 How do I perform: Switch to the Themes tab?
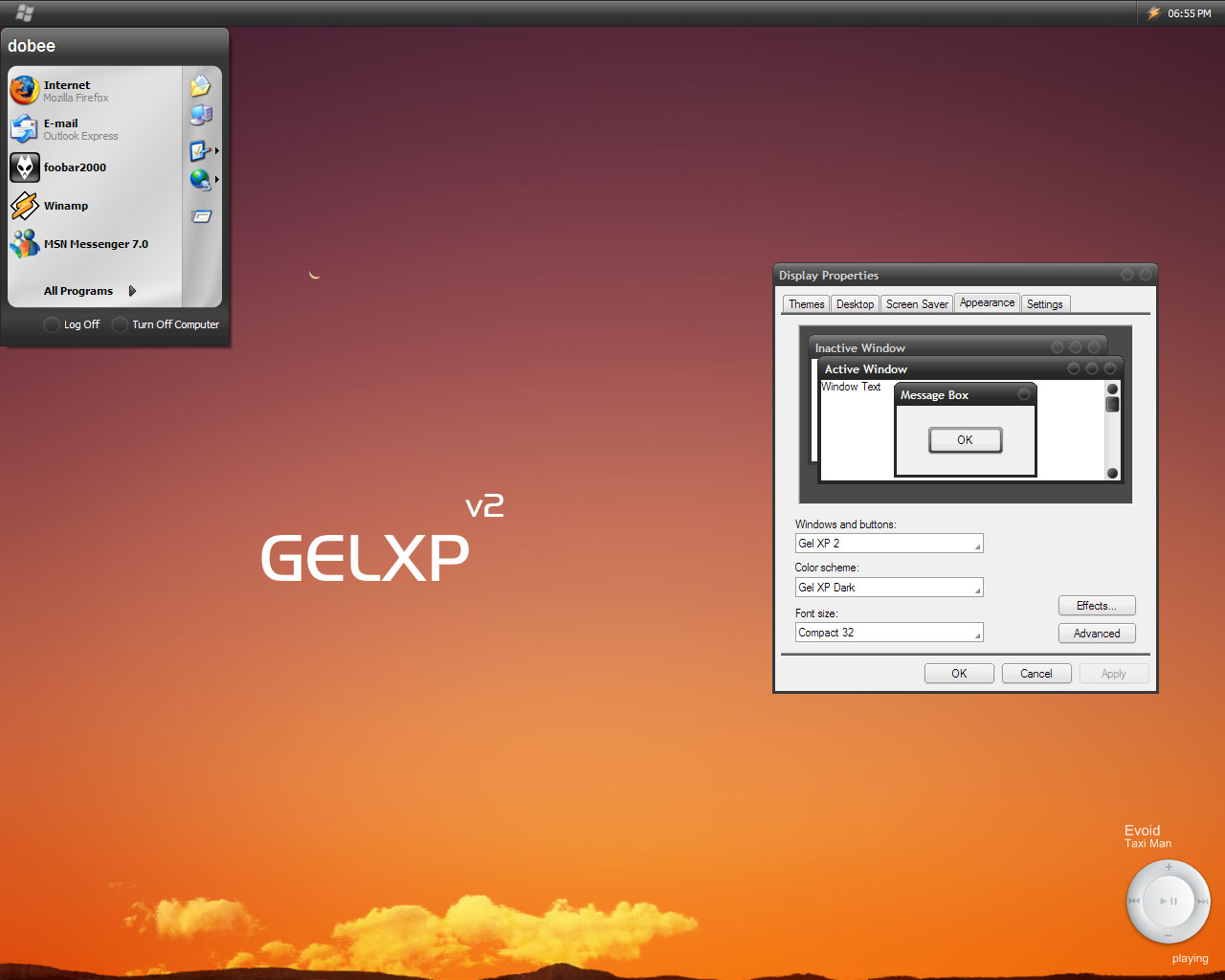tap(806, 304)
